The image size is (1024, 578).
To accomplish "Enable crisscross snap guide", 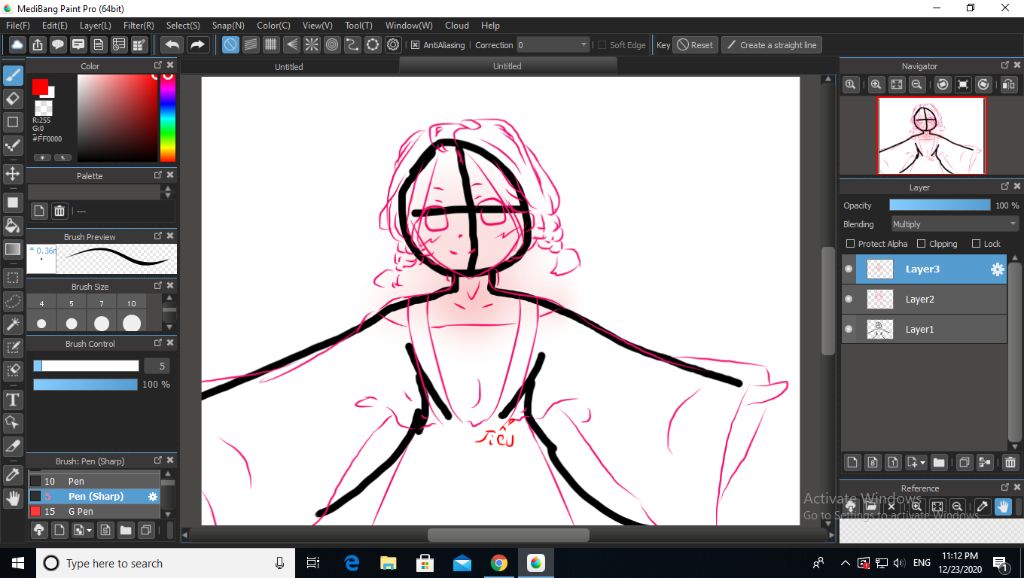I will pyautogui.click(x=271, y=44).
